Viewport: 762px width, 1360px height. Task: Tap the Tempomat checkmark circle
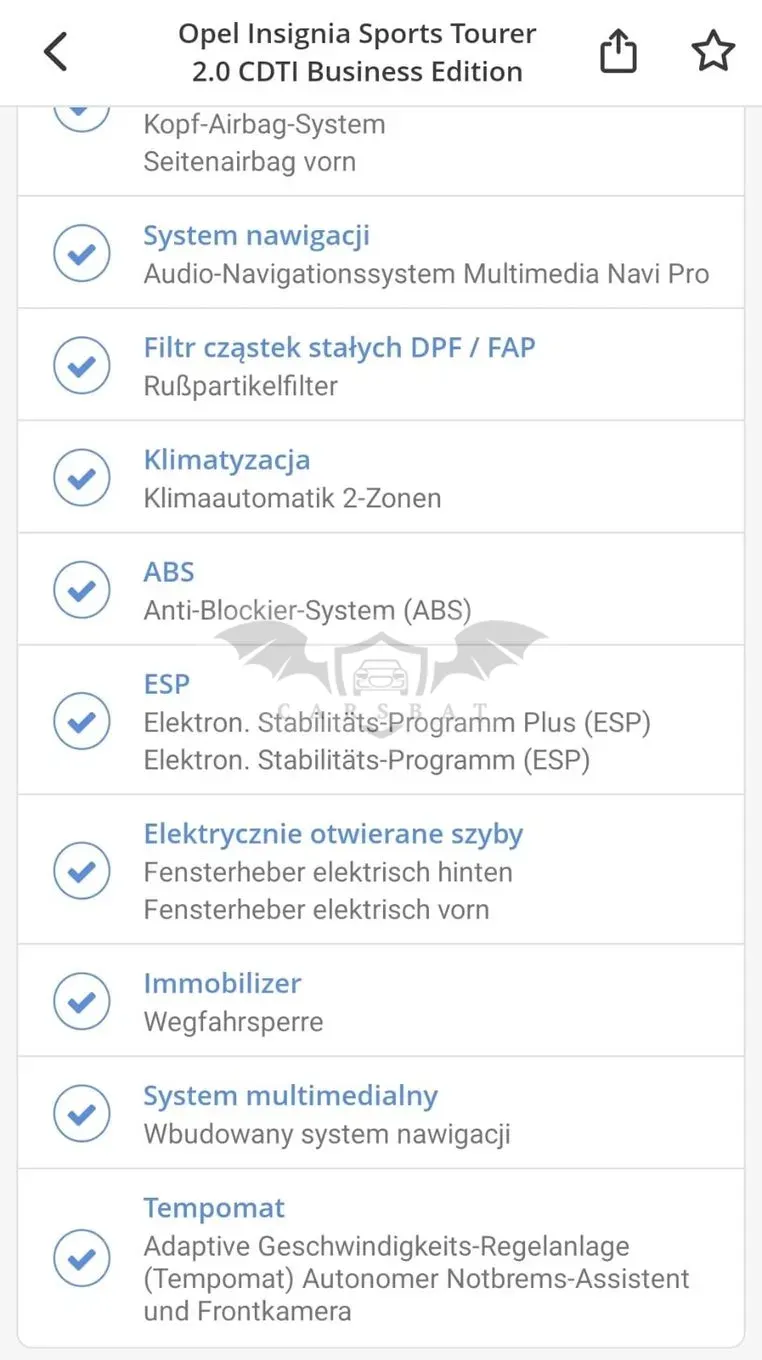click(x=82, y=1258)
